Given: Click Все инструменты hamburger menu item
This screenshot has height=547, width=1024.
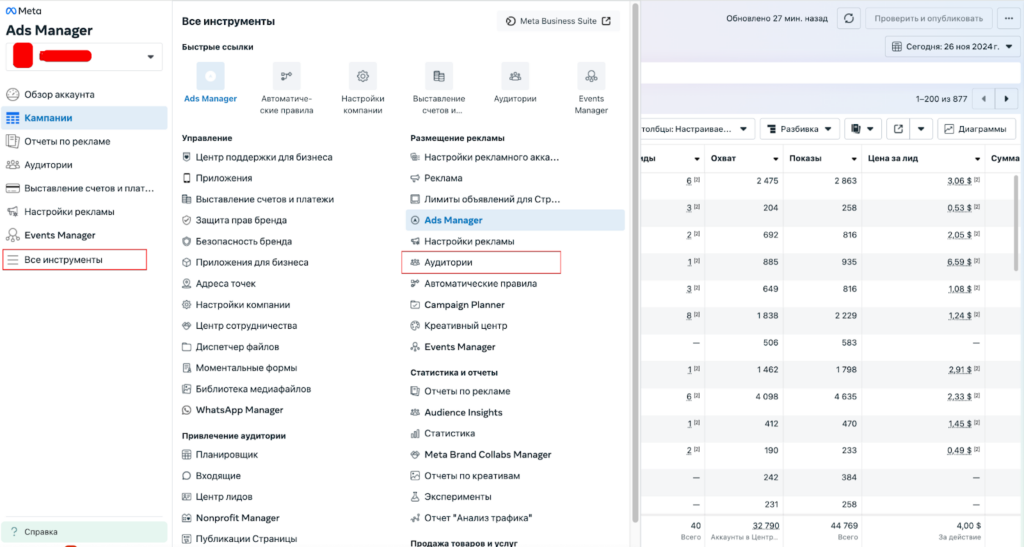Looking at the screenshot, I should coord(74,260).
